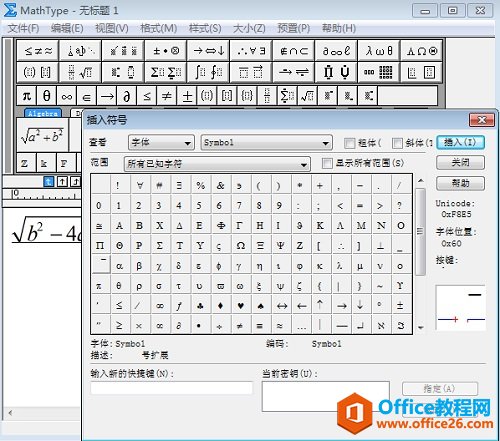
Task: Open the embellishments palette
Action: click(123, 51)
